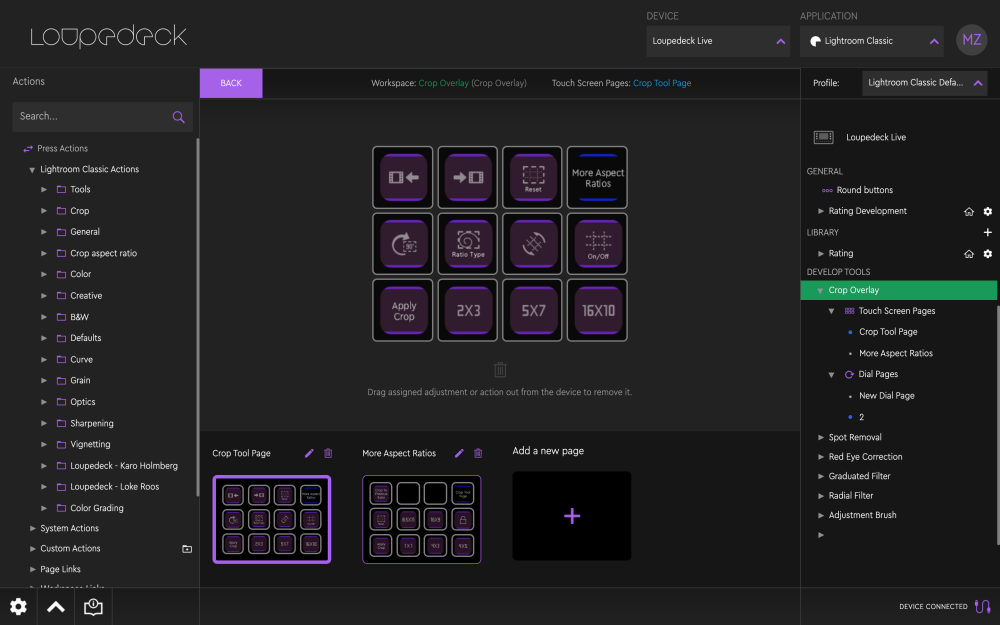Click the next photo filmstrip-right button tile
Image resolution: width=1000 pixels, height=625 pixels.
pyautogui.click(x=467, y=177)
